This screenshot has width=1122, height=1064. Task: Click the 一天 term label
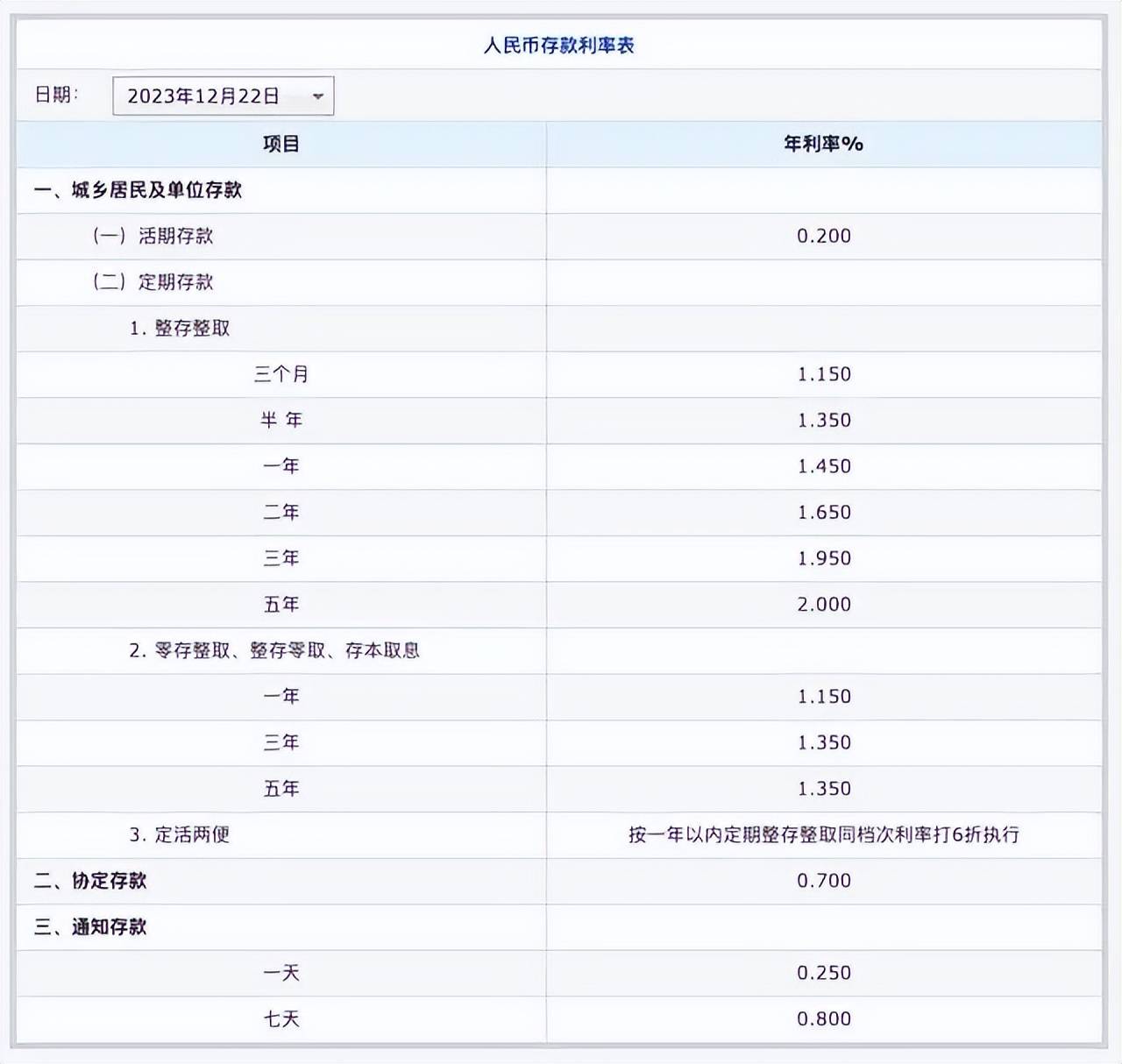point(281,973)
